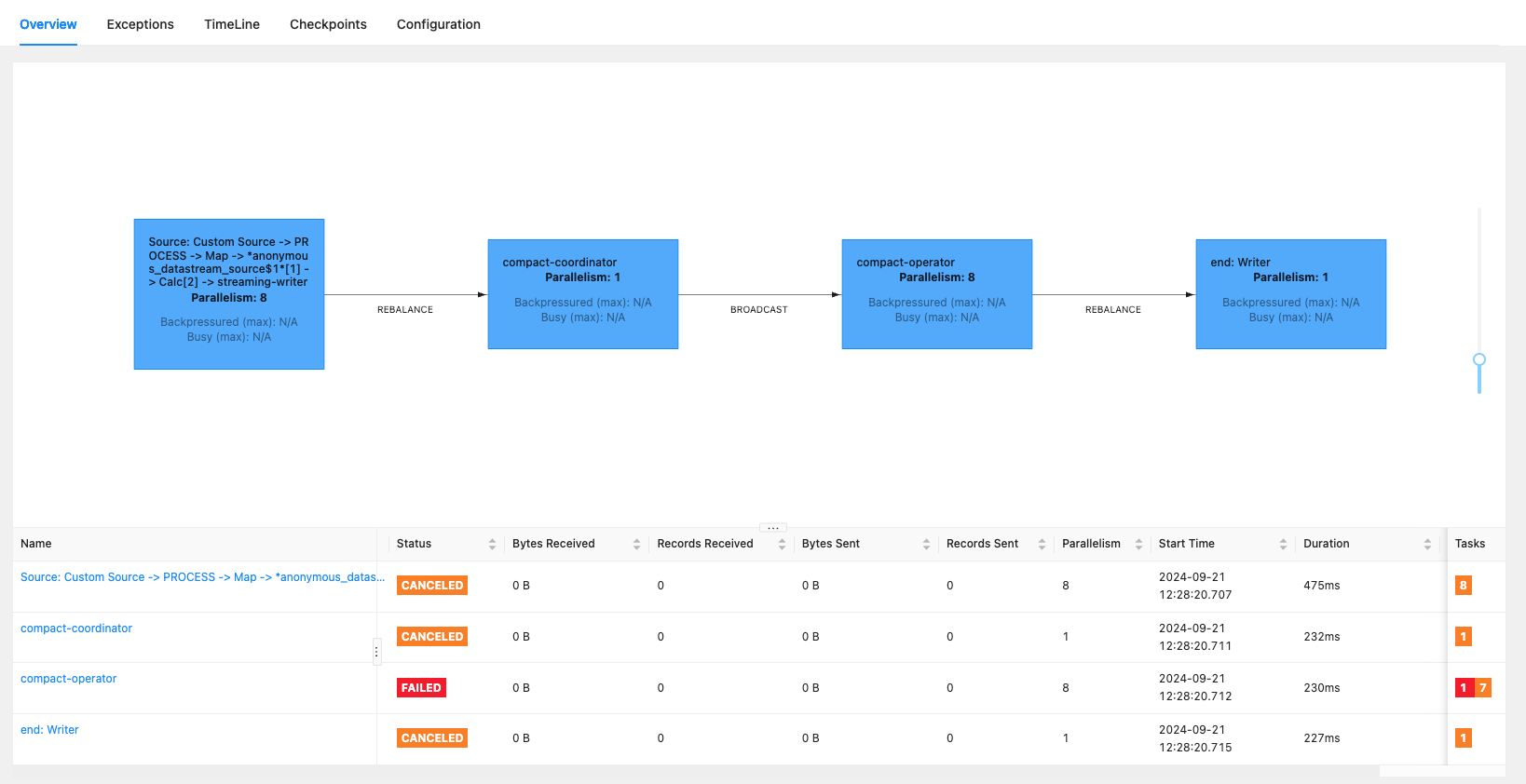Open end: Writer link in table
Screen dimensions: 1526x784
point(49,730)
